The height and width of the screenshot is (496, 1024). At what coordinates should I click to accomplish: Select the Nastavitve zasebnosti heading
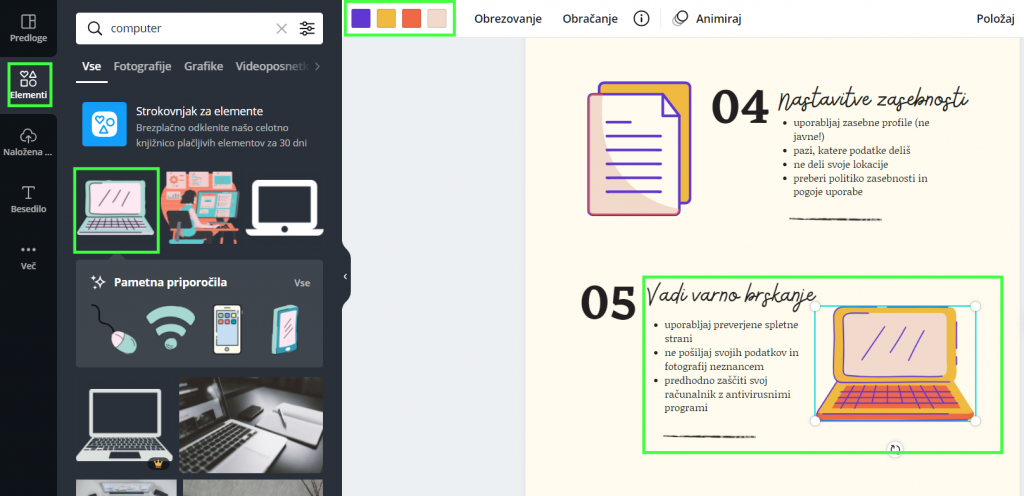click(873, 101)
